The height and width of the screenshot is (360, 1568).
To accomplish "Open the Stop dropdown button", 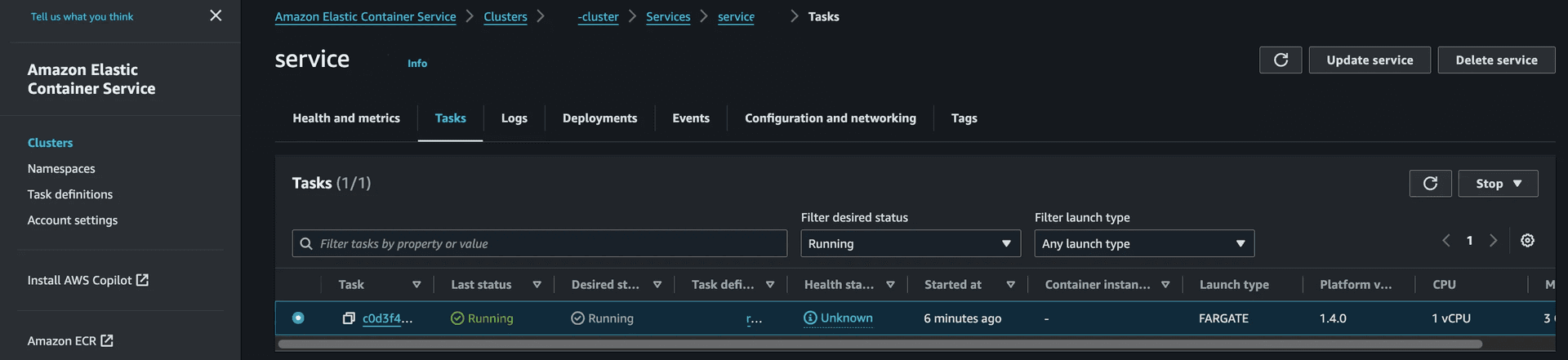I will pos(1498,184).
